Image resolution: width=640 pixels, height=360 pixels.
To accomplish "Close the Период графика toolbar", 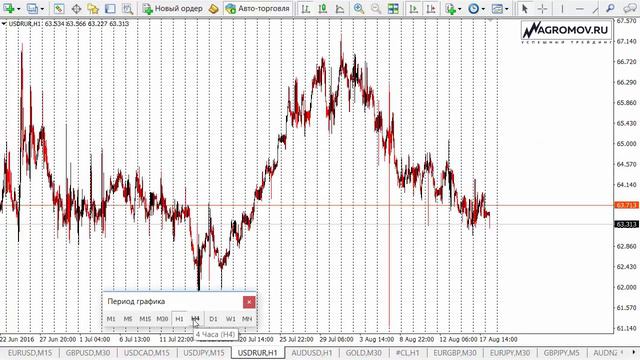I will 249,302.
